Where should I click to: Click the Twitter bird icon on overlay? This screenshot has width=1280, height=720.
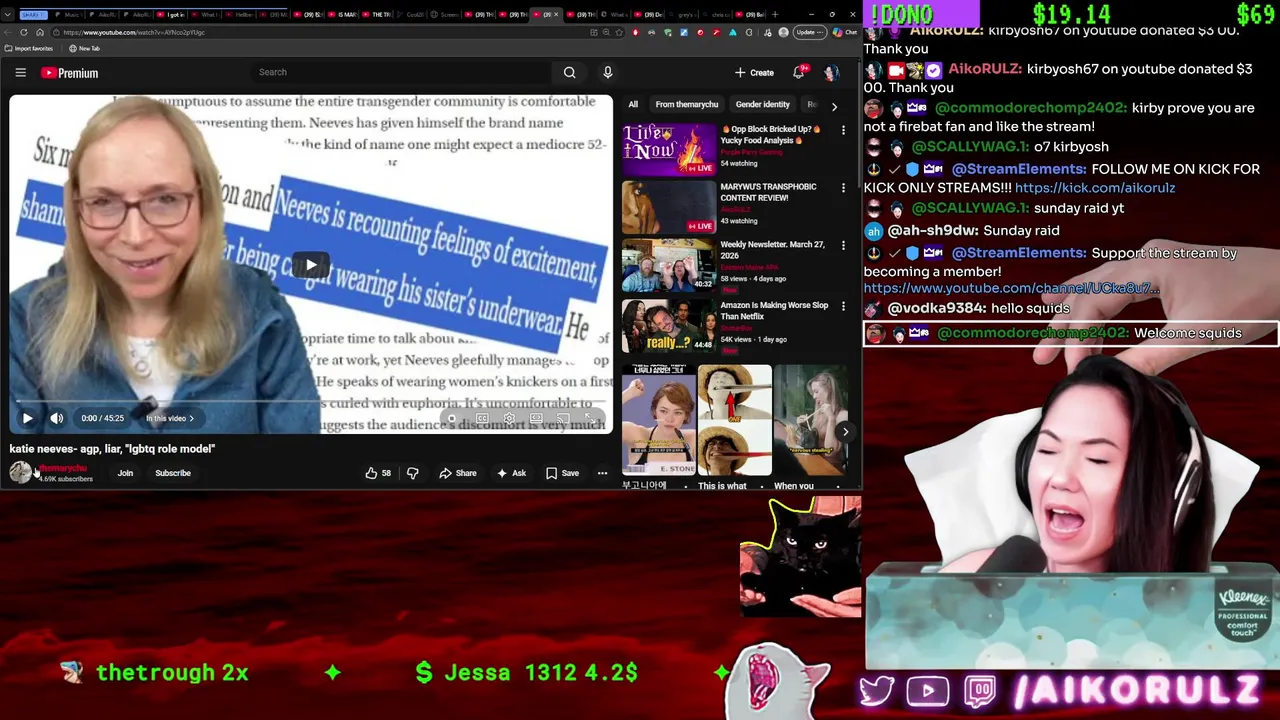pyautogui.click(x=877, y=691)
